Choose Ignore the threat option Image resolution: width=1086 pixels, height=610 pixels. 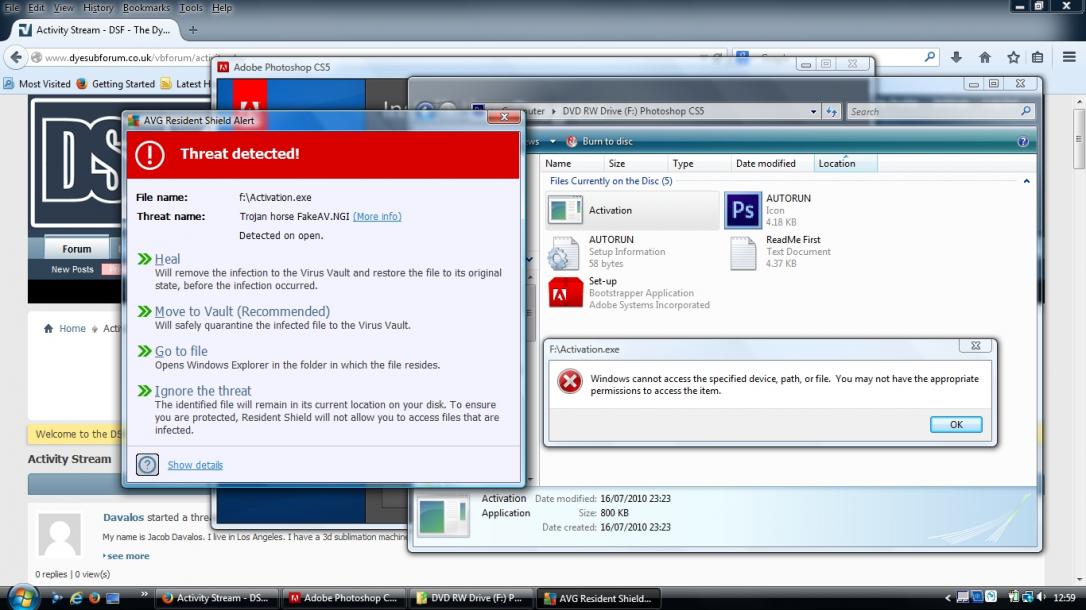click(202, 391)
